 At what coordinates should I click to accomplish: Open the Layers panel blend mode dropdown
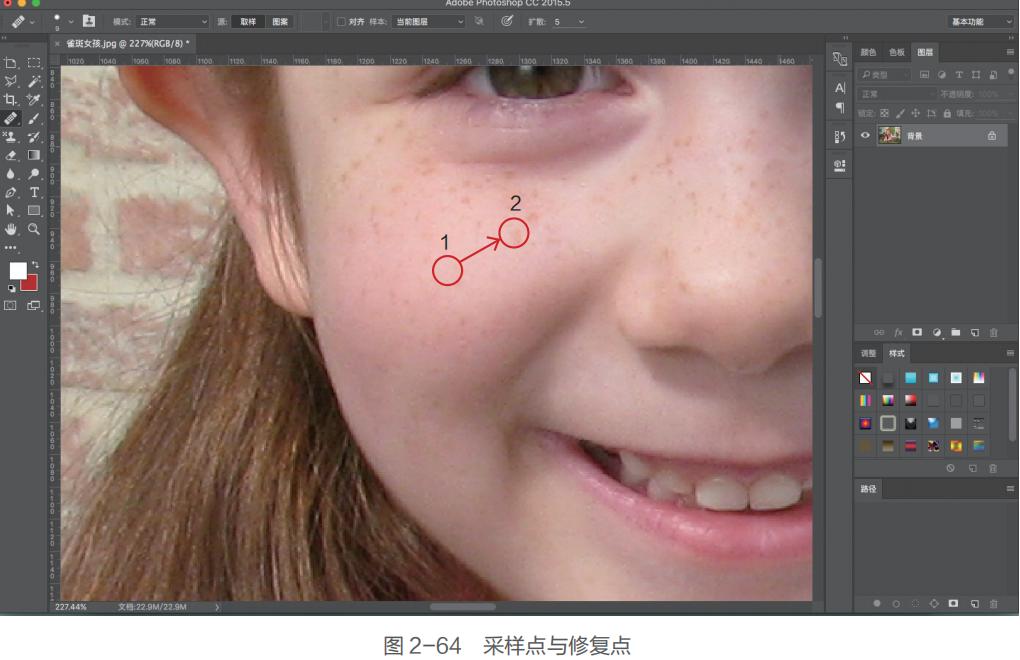pos(896,94)
